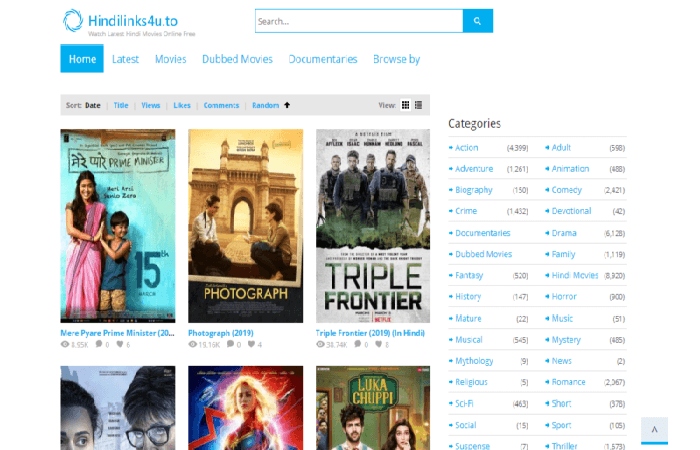Click Mere Pyare Prime Minister title link
Viewport: 700px width, 450px height.
coord(117,333)
